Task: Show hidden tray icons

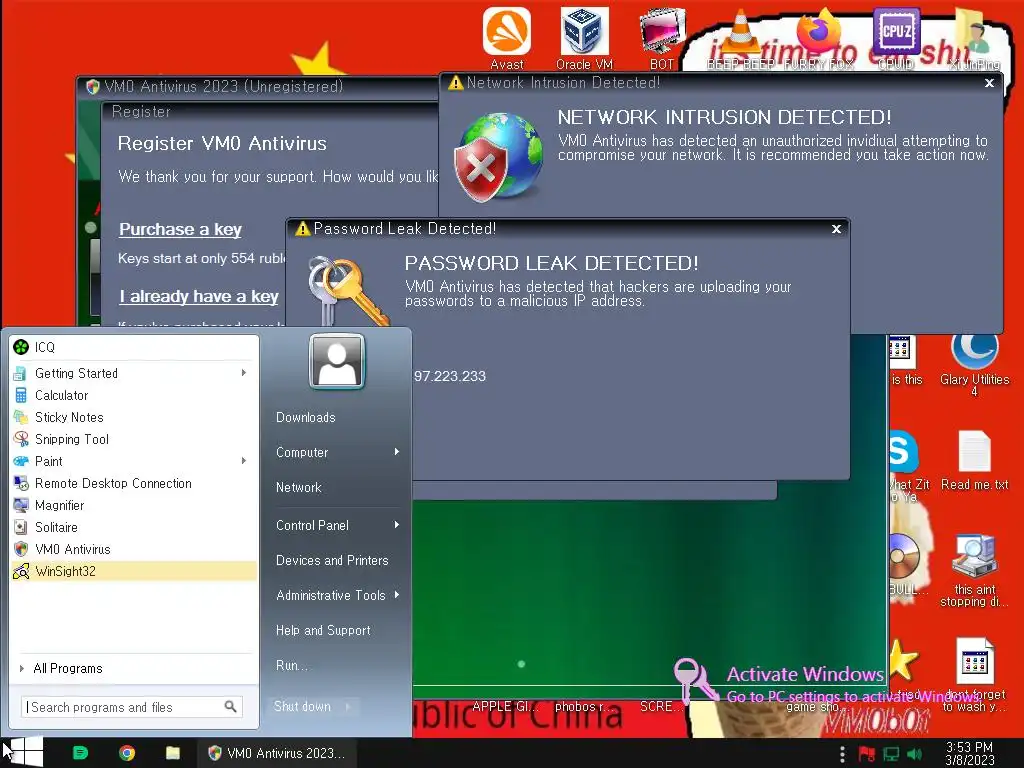Action: click(842, 754)
